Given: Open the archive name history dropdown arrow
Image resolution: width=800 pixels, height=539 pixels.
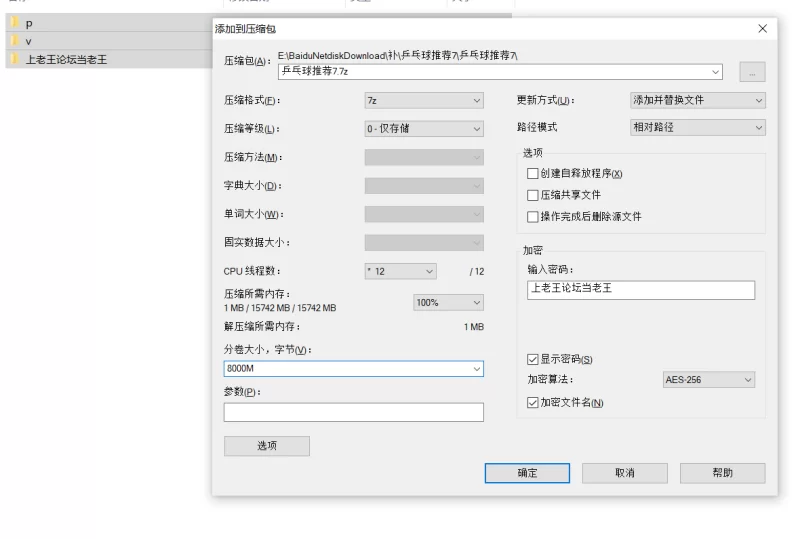Looking at the screenshot, I should click(x=715, y=72).
